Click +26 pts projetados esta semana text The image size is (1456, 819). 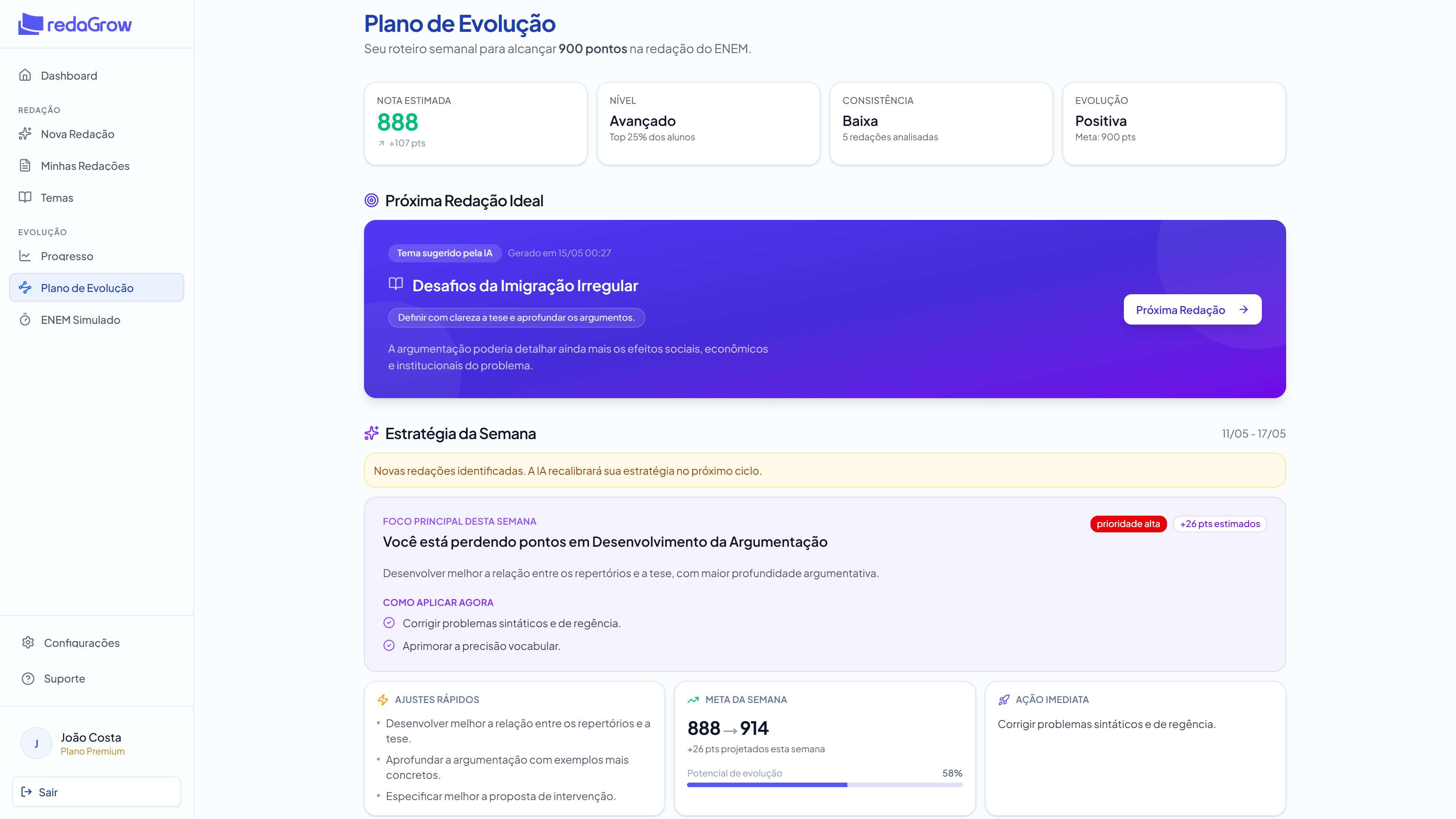point(756,749)
